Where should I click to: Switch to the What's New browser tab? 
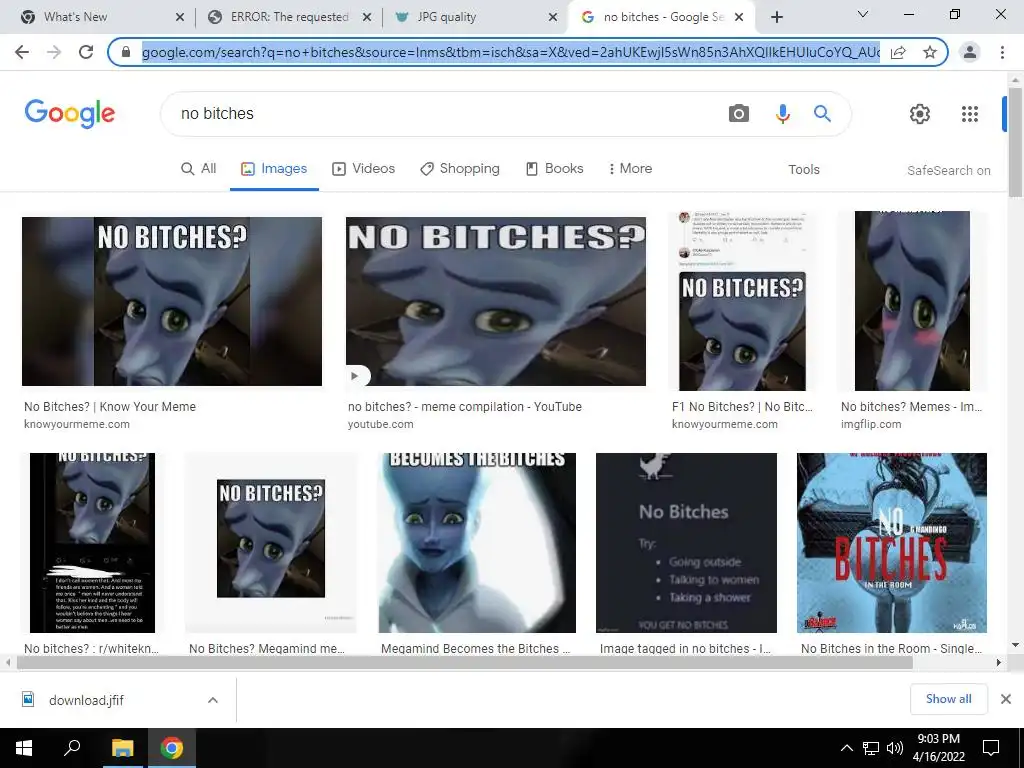[75, 17]
